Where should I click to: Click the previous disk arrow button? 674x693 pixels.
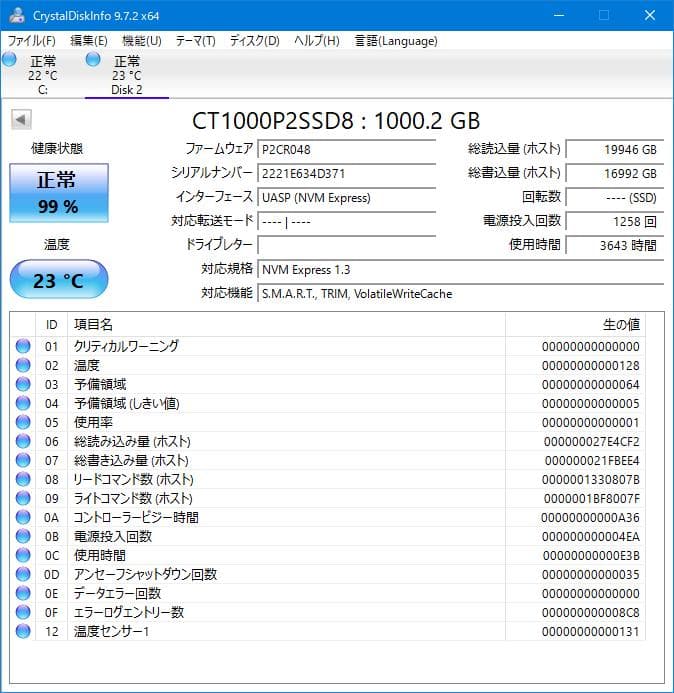(21, 119)
